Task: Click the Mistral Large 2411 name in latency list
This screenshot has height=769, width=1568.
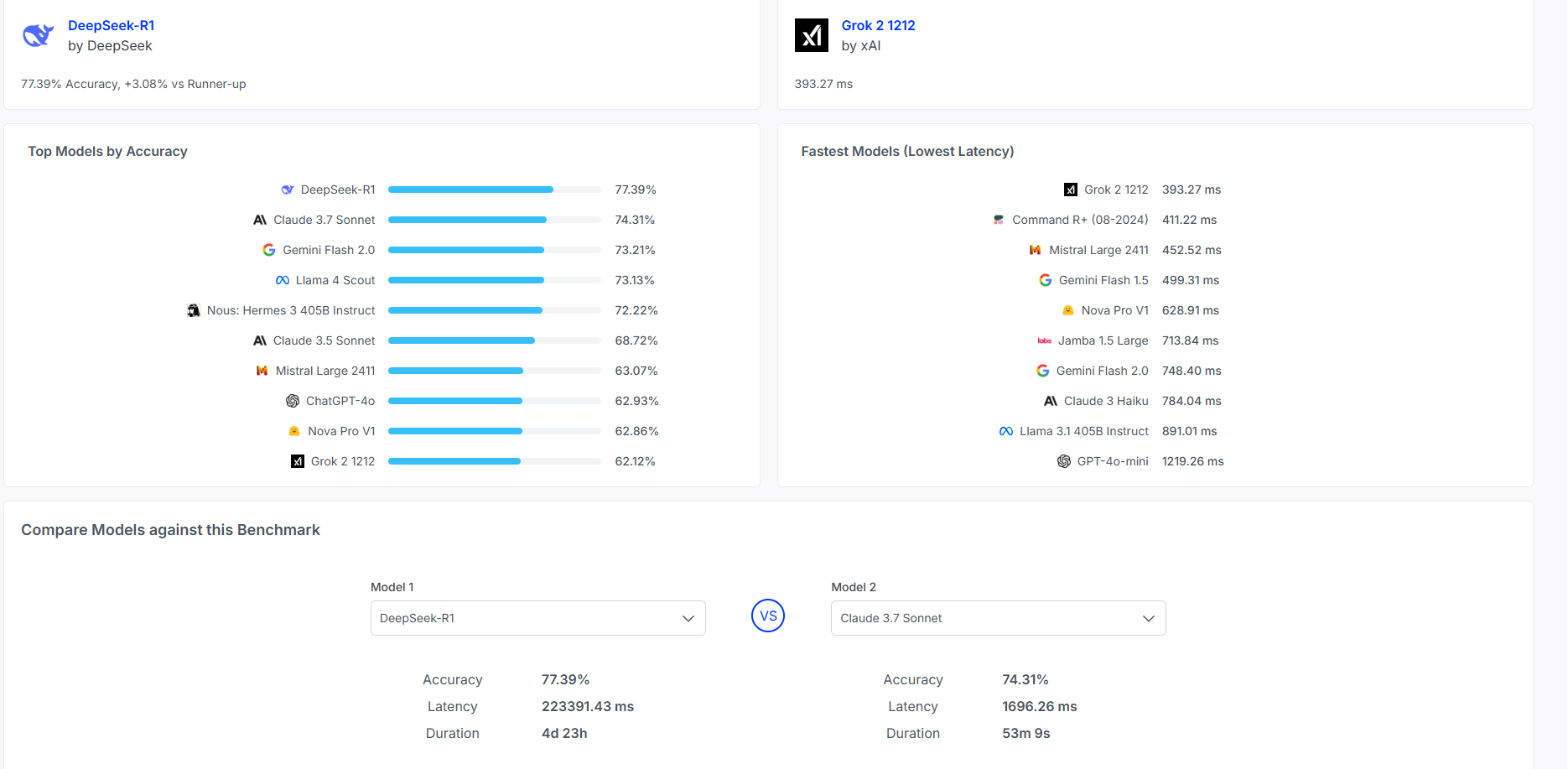Action: coord(1099,250)
